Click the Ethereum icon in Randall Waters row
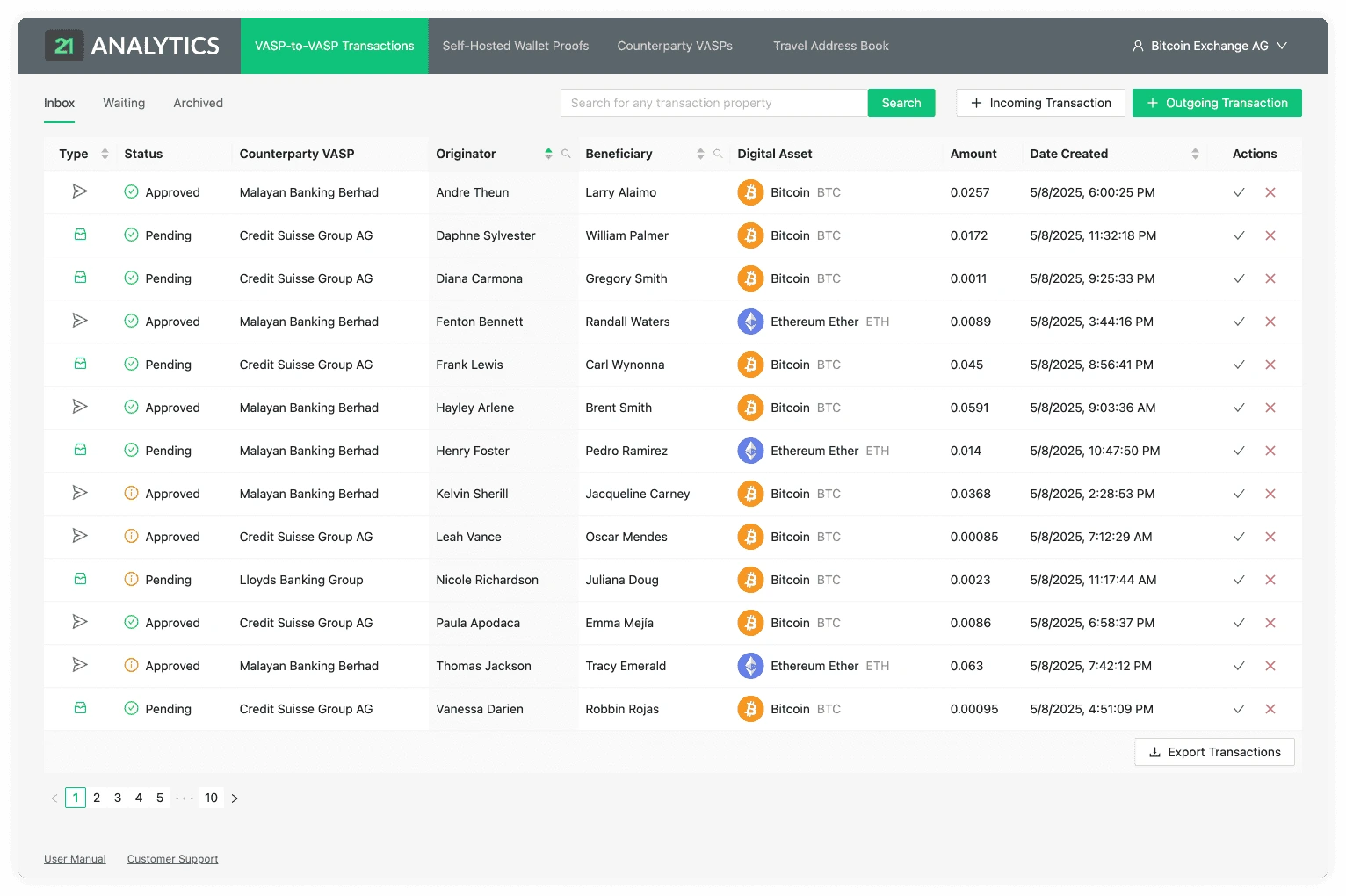Image resolution: width=1346 pixels, height=896 pixels. pos(750,322)
